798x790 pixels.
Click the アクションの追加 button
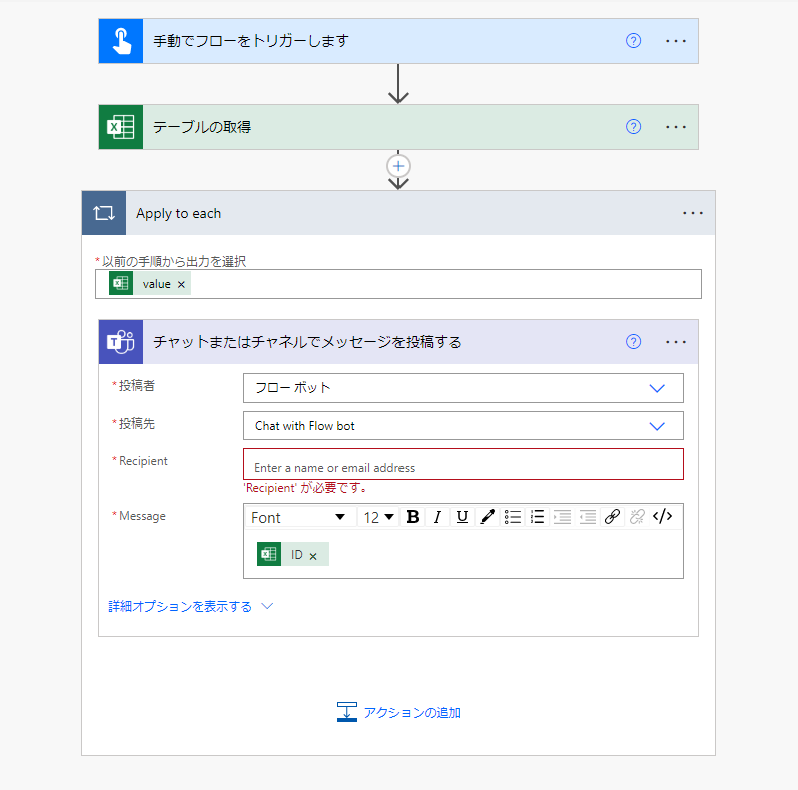pos(399,713)
